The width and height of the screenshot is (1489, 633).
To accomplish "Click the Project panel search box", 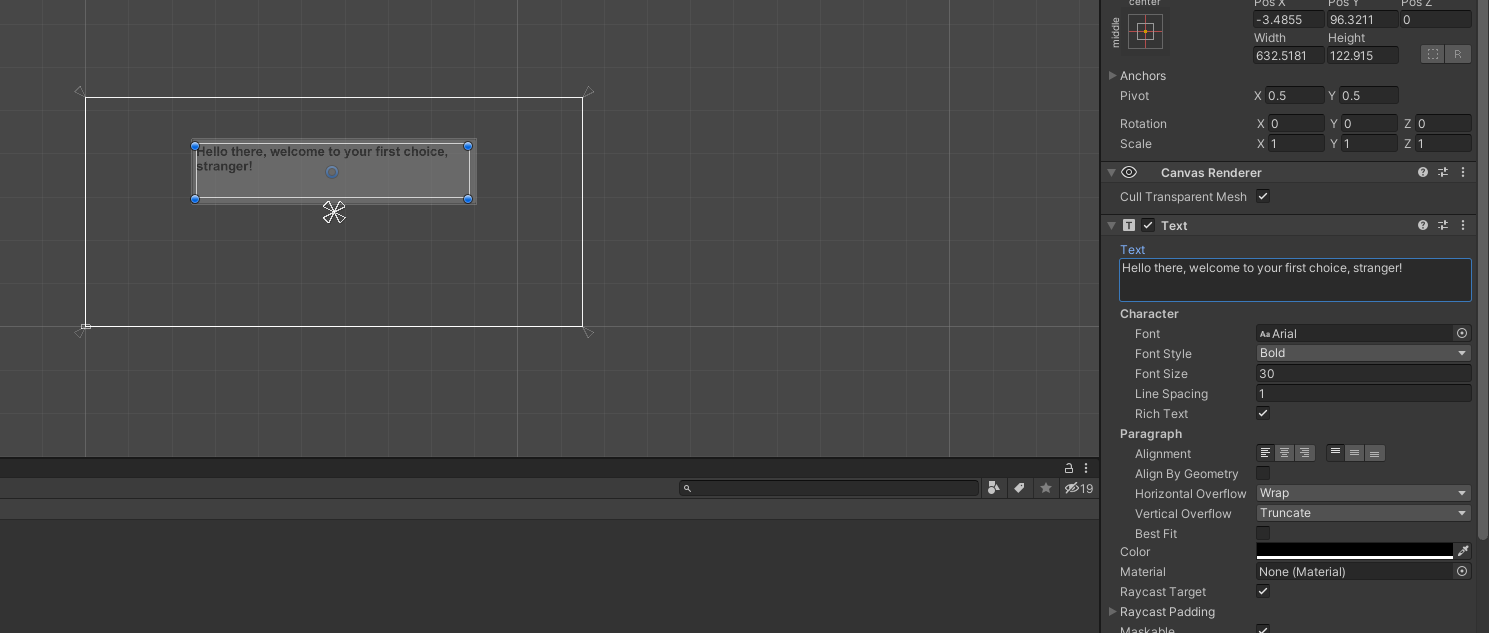I will 829,488.
